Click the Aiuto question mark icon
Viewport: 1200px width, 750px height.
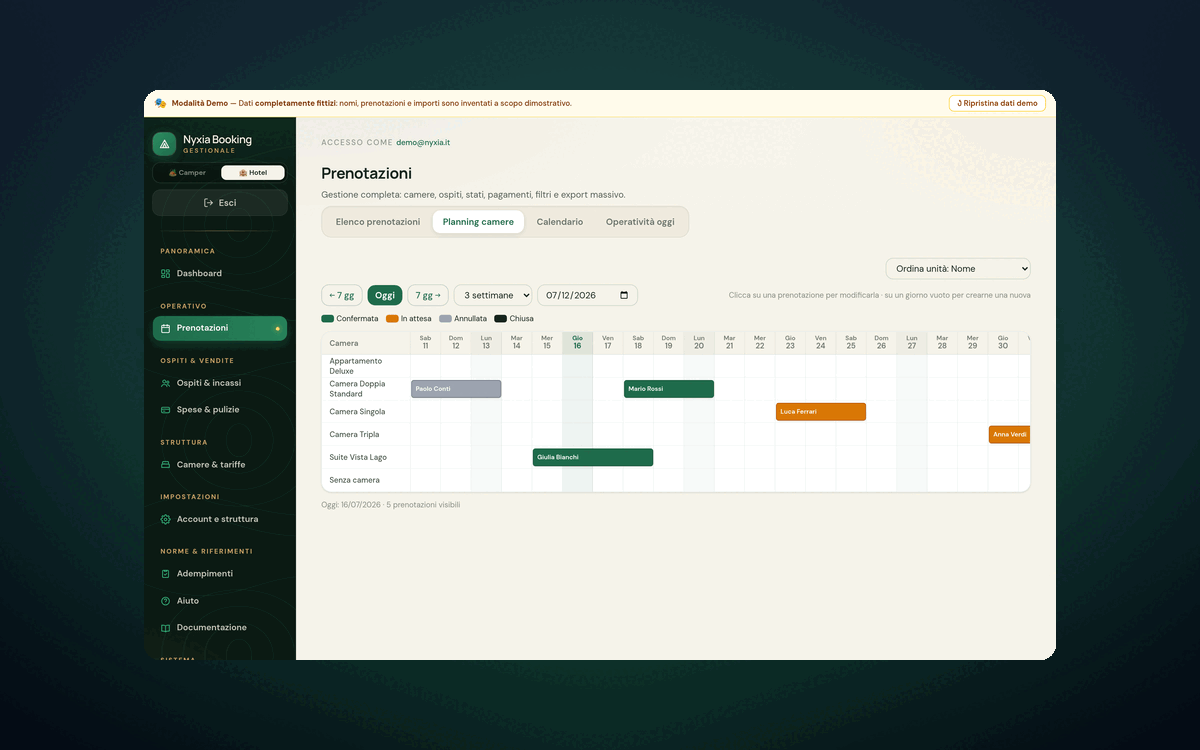[166, 601]
